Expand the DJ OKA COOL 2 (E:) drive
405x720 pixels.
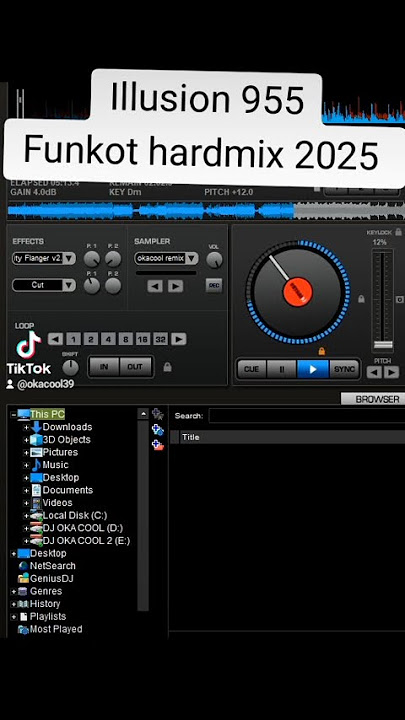[26, 541]
